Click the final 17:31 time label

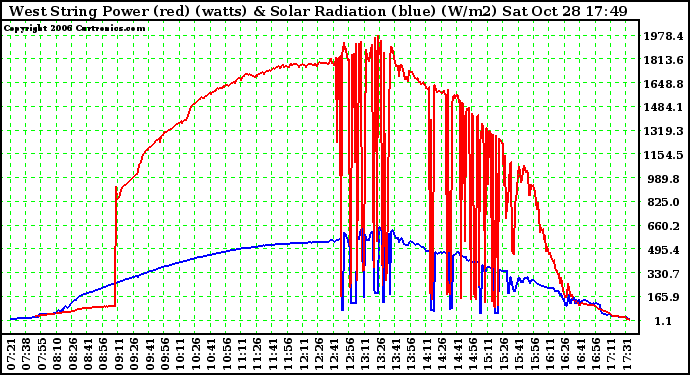pyautogui.click(x=628, y=354)
